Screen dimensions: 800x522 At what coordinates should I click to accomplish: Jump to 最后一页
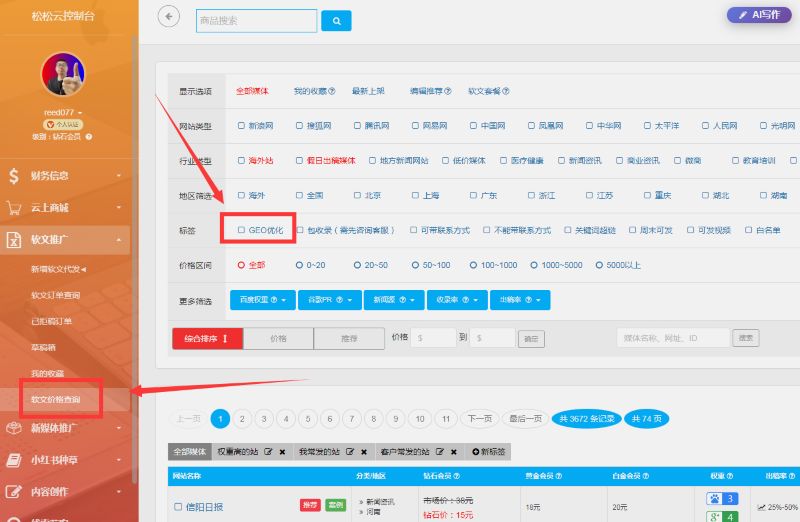pos(526,418)
